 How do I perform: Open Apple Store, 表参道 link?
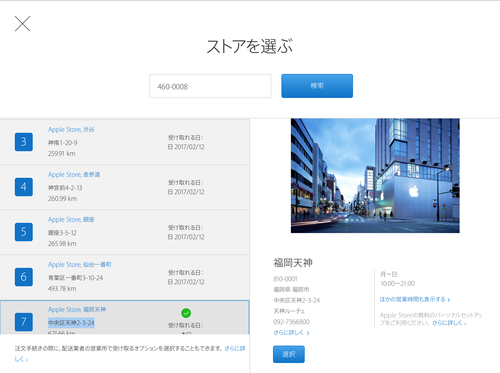point(74,174)
